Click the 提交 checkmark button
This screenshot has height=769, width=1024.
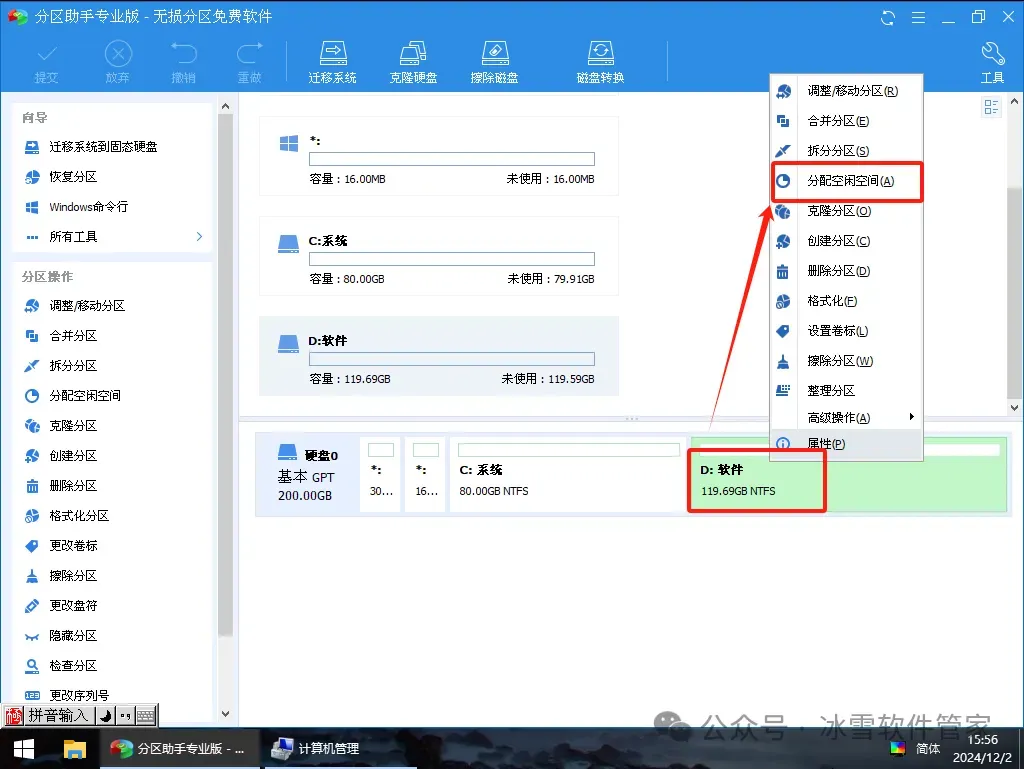coord(46,63)
